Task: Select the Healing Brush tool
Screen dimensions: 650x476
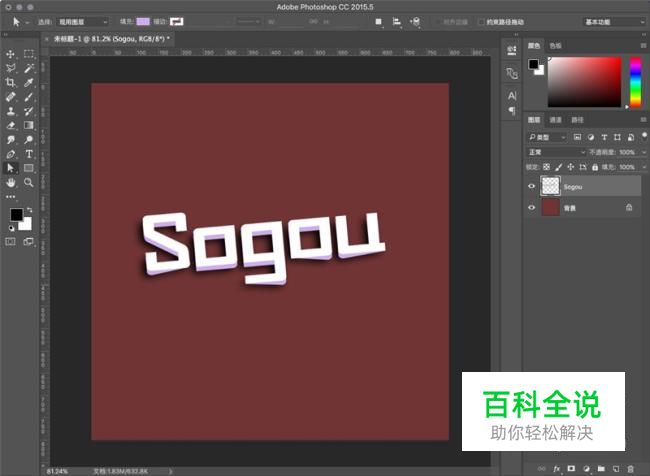Action: (x=10, y=97)
